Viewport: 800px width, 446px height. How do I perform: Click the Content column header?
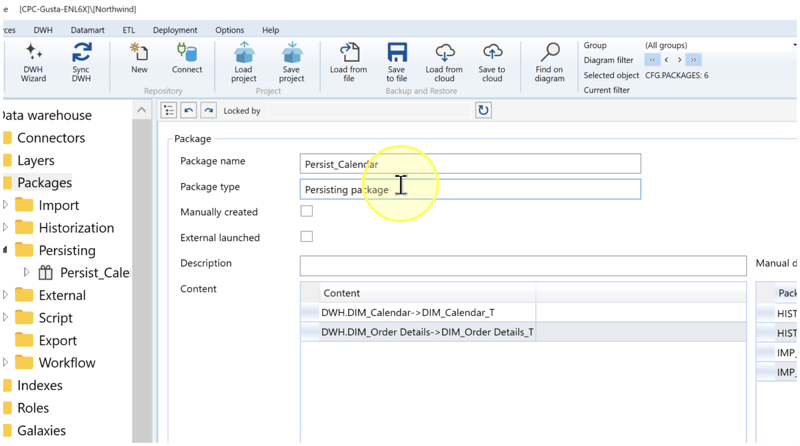click(x=428, y=293)
